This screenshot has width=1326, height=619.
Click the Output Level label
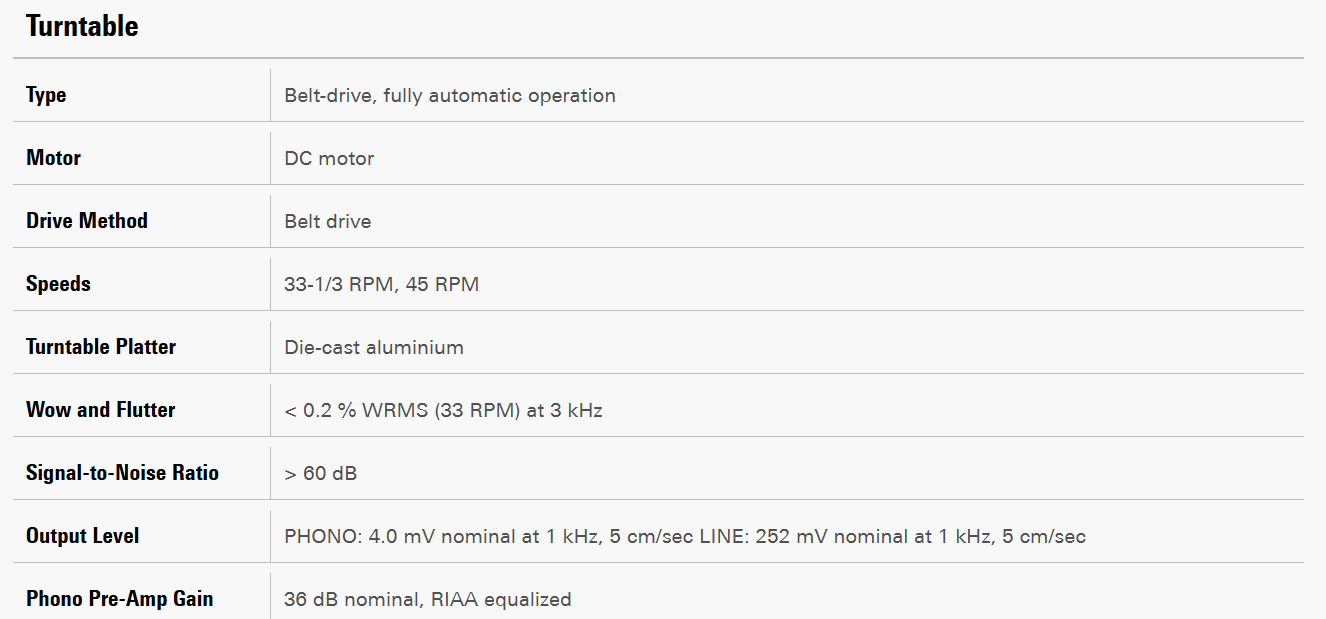[82, 536]
